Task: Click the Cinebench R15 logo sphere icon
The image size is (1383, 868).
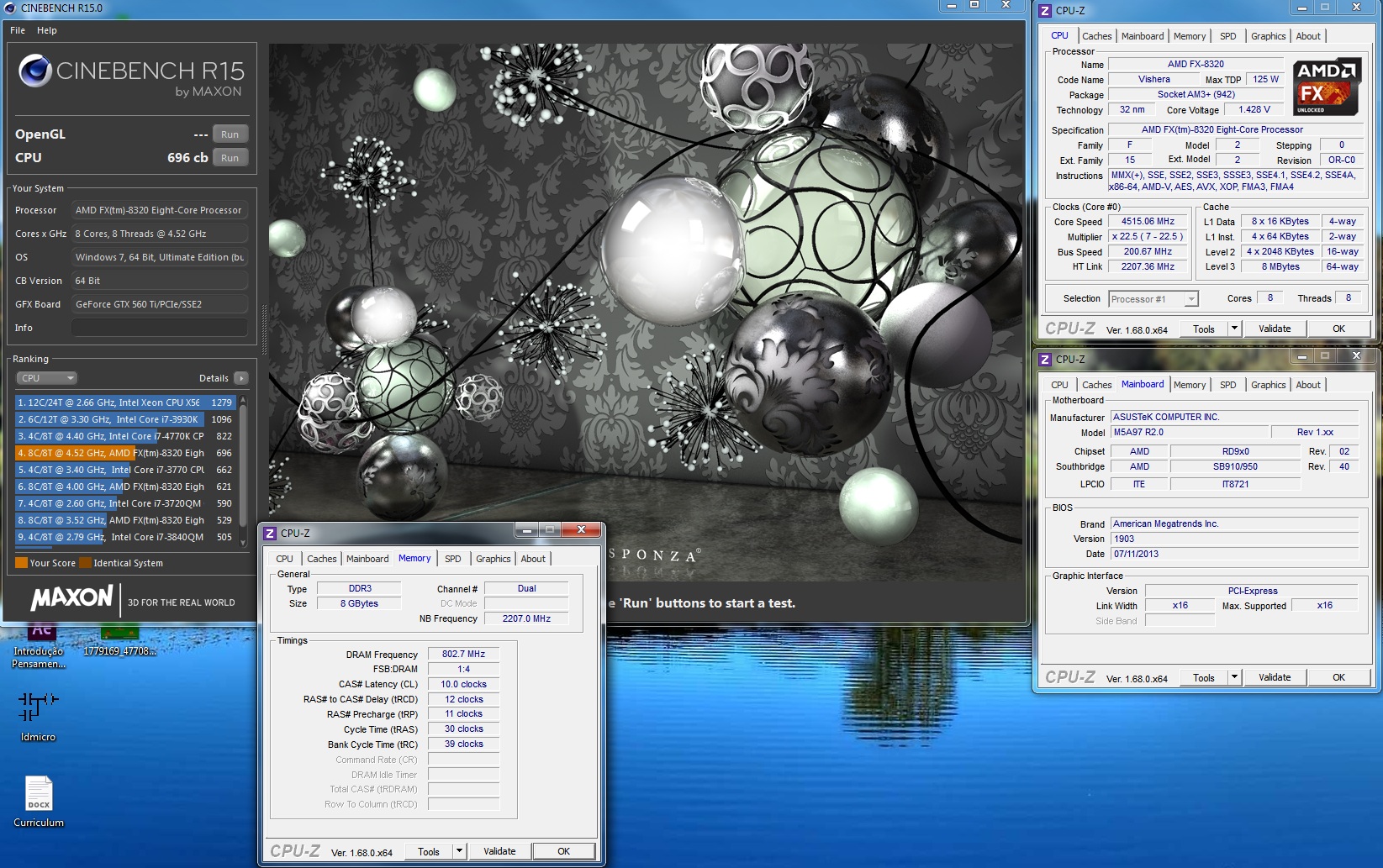Action: pos(35,71)
